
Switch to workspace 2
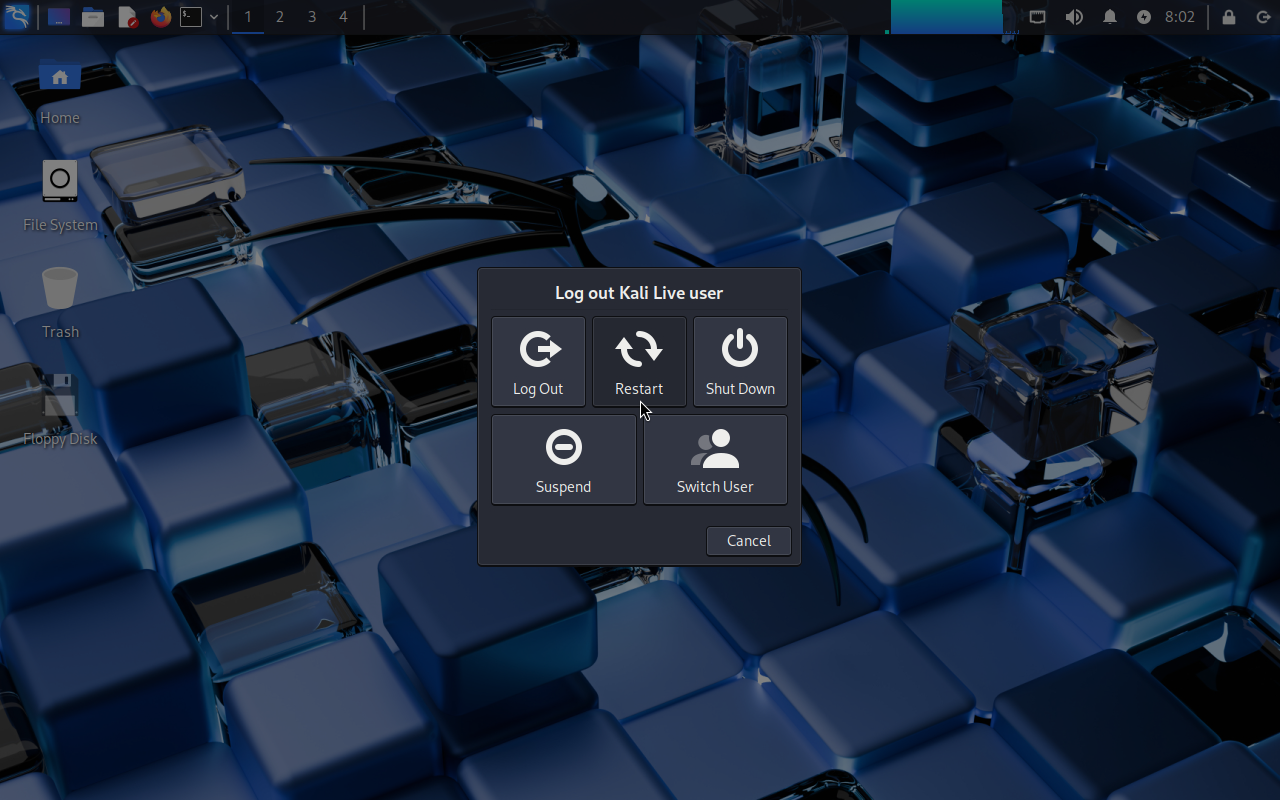[279, 17]
